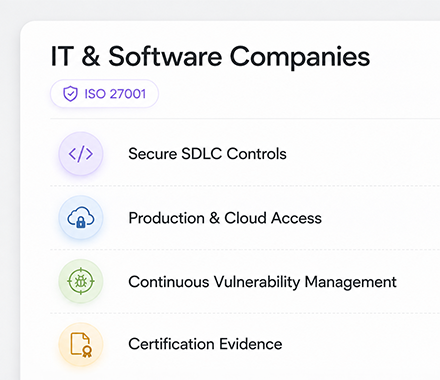Open Production & Cloud Access item
440x380 pixels.
tap(225, 218)
